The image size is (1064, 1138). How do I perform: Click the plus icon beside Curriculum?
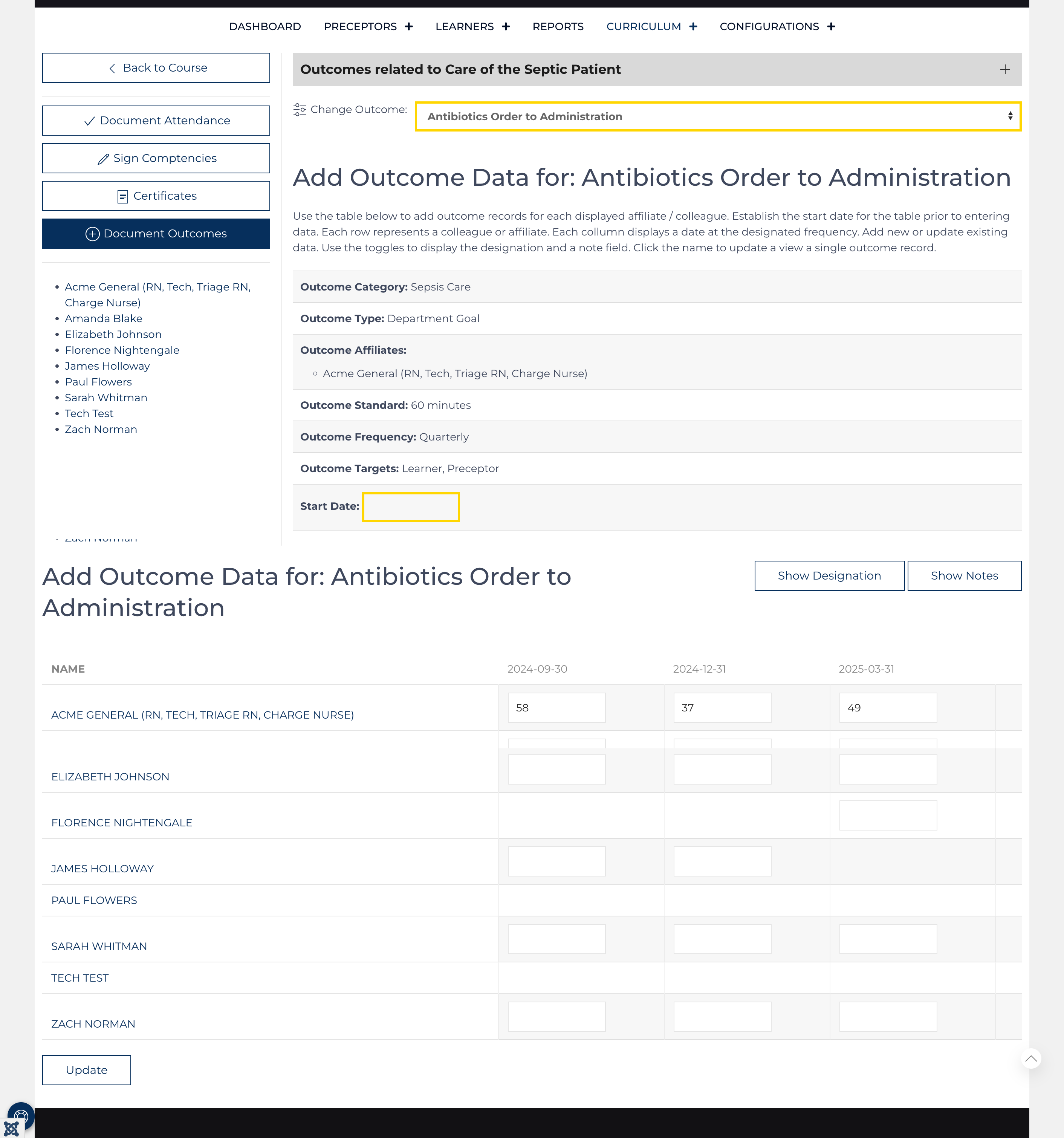click(693, 26)
